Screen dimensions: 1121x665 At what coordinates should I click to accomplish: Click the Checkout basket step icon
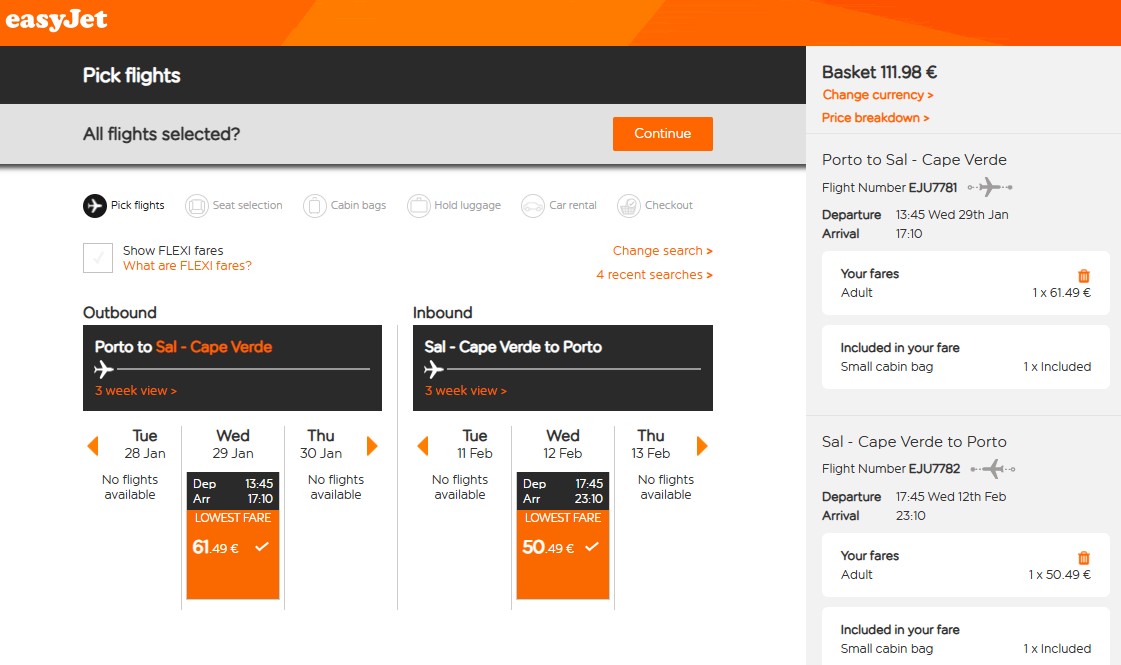coord(628,206)
